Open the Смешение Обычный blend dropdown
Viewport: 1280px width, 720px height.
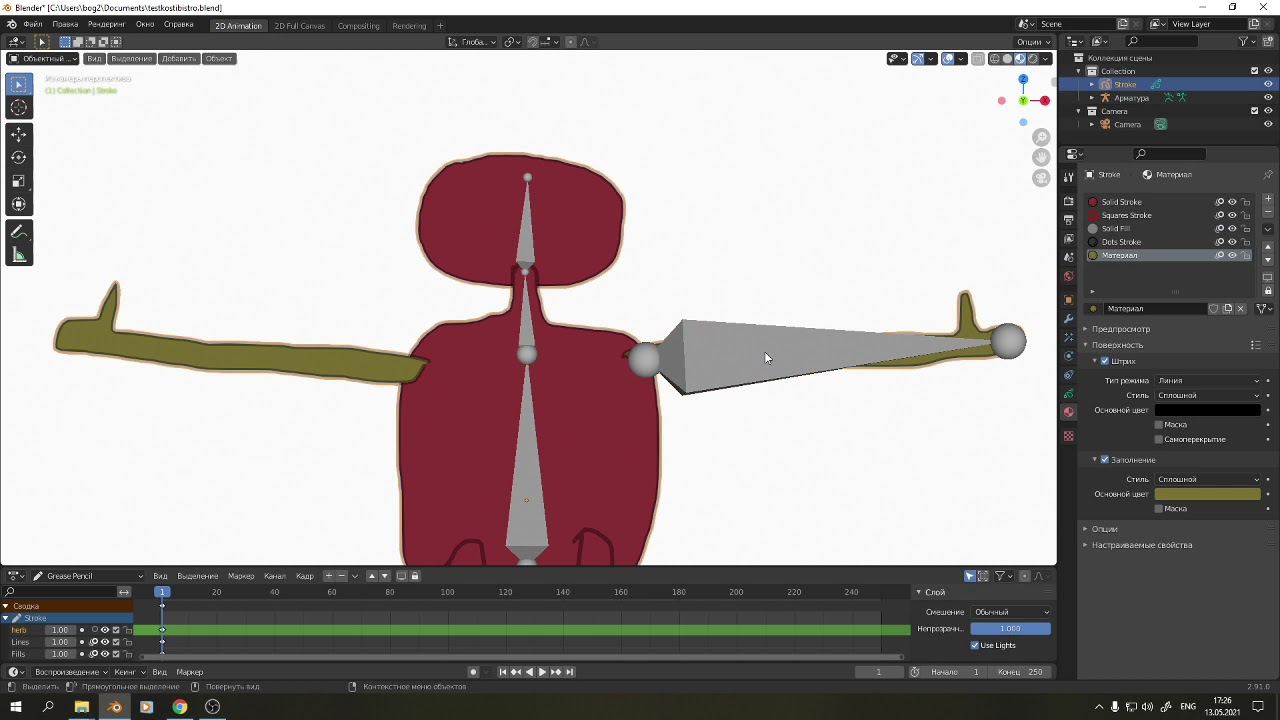[1011, 612]
